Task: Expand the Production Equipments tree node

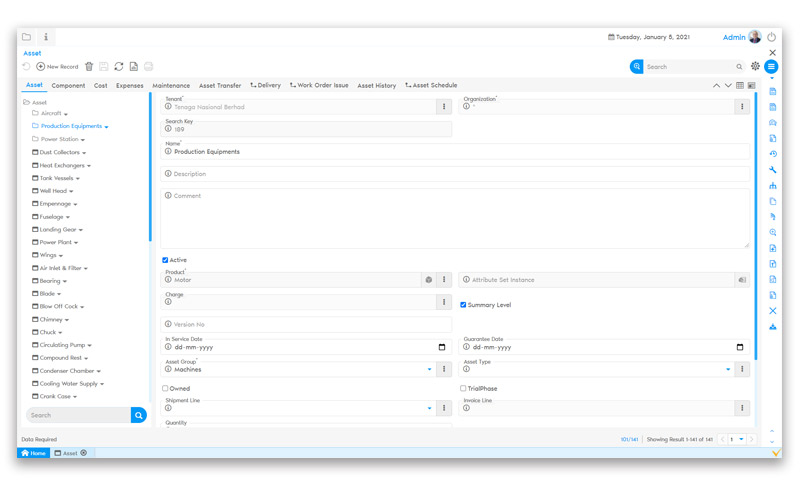Action: [106, 127]
